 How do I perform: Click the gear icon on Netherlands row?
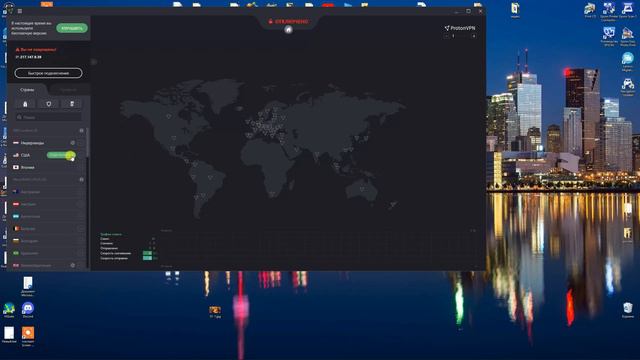pyautogui.click(x=73, y=143)
